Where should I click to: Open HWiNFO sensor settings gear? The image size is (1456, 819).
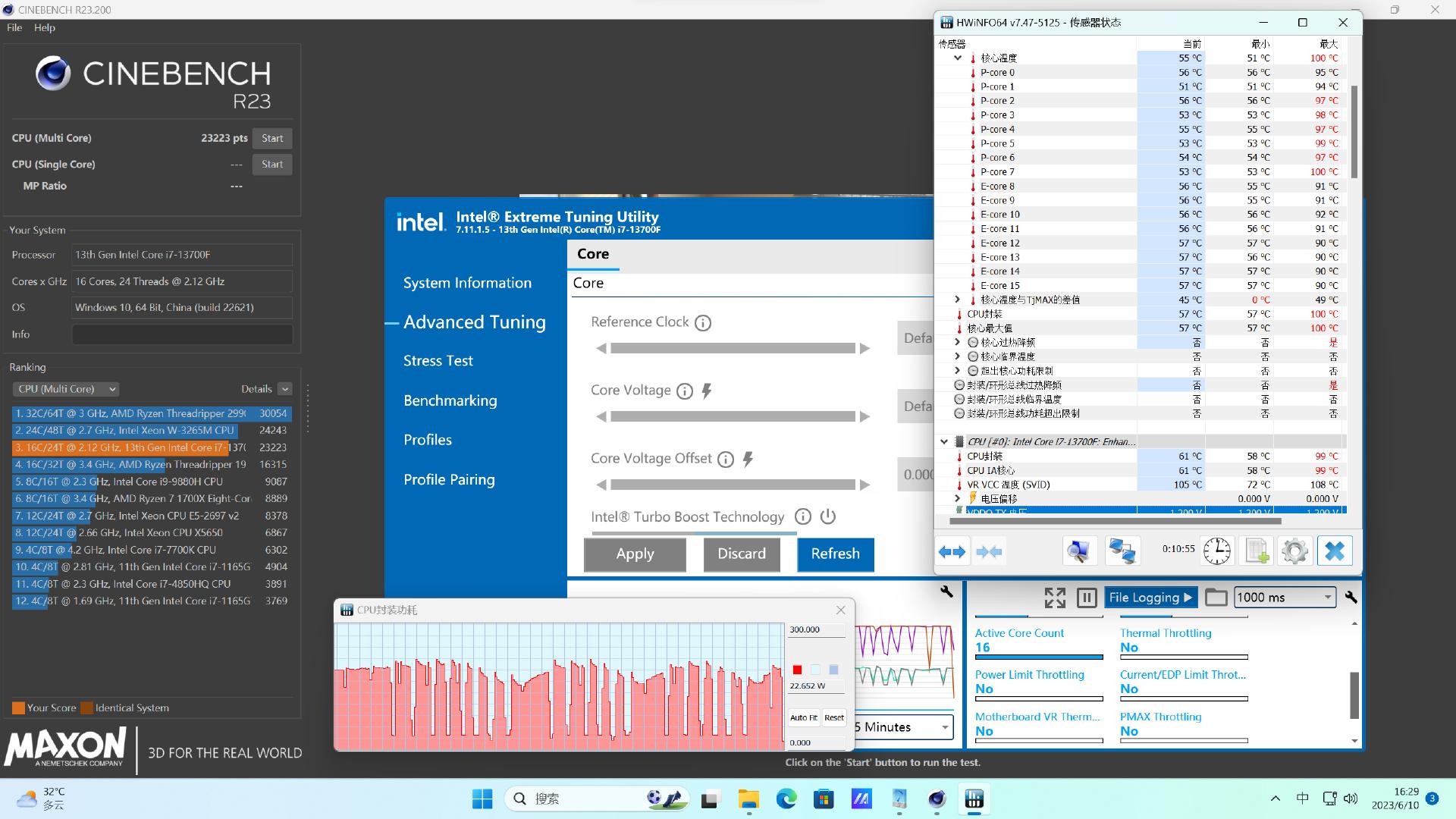(x=1294, y=551)
